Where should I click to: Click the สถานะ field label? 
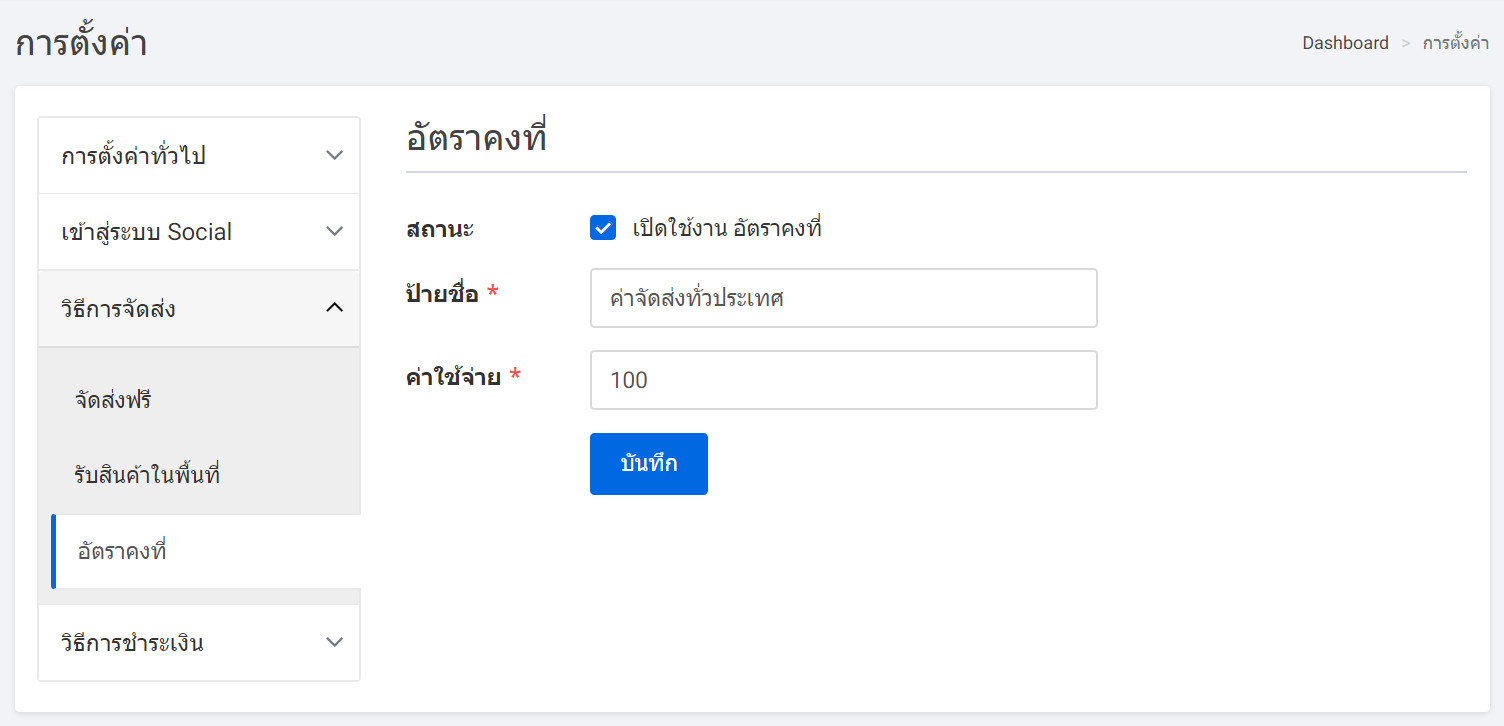pyautogui.click(x=440, y=229)
